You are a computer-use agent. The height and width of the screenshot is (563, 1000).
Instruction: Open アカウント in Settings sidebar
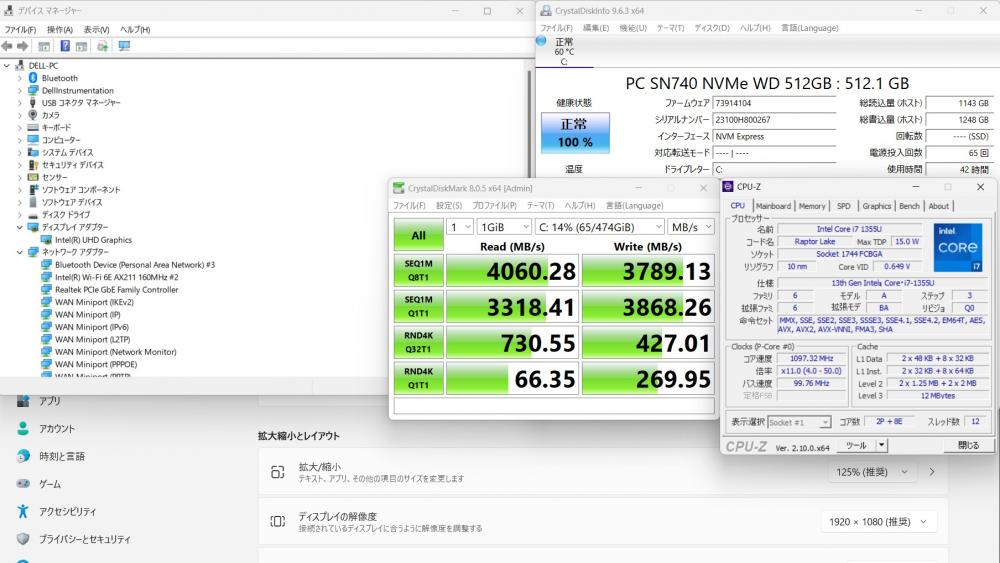57,428
